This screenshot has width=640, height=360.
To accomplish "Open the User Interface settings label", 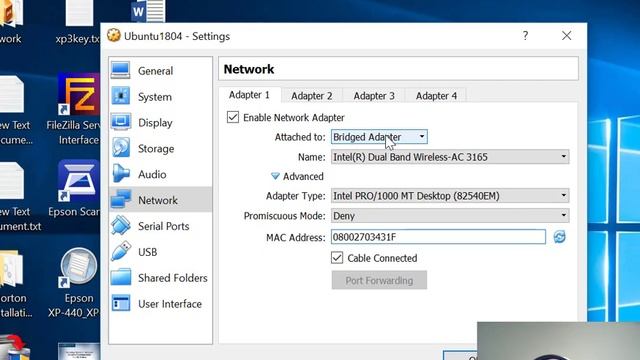I will 170,304.
